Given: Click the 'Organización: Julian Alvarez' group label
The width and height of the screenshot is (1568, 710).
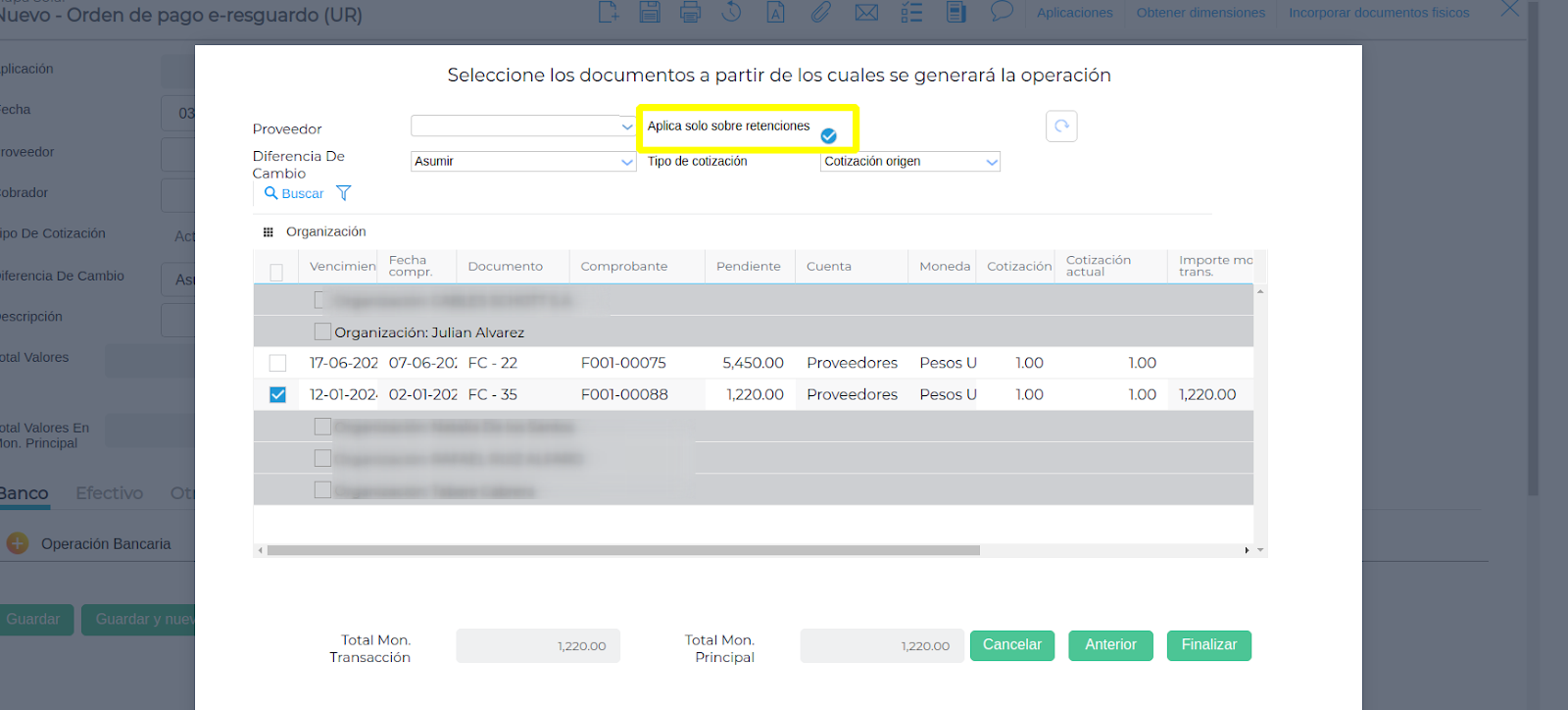Looking at the screenshot, I should click(429, 332).
